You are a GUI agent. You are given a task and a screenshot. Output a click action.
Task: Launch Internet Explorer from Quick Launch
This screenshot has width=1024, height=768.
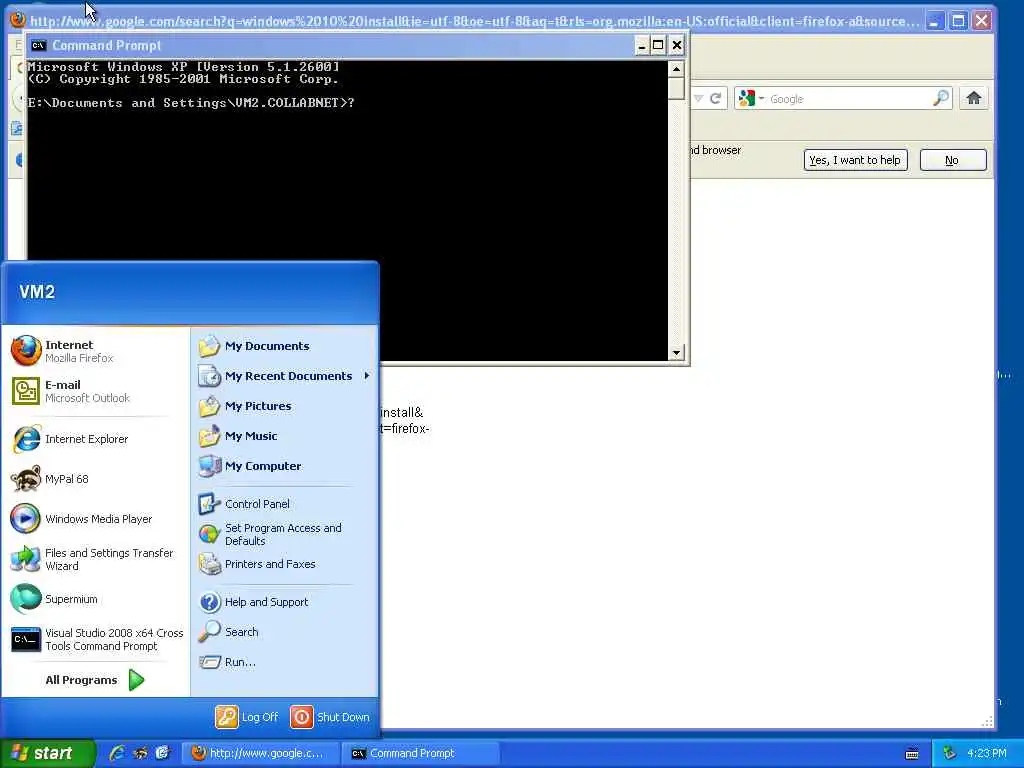pyautogui.click(x=118, y=754)
